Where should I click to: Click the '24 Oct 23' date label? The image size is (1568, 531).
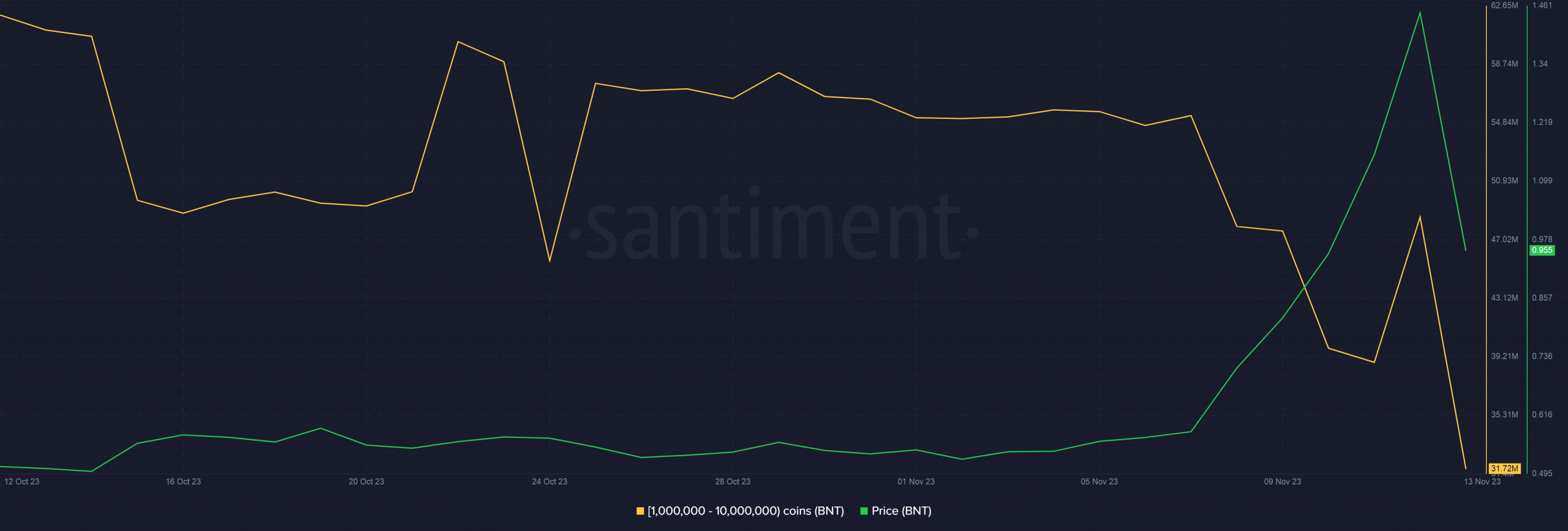(549, 481)
